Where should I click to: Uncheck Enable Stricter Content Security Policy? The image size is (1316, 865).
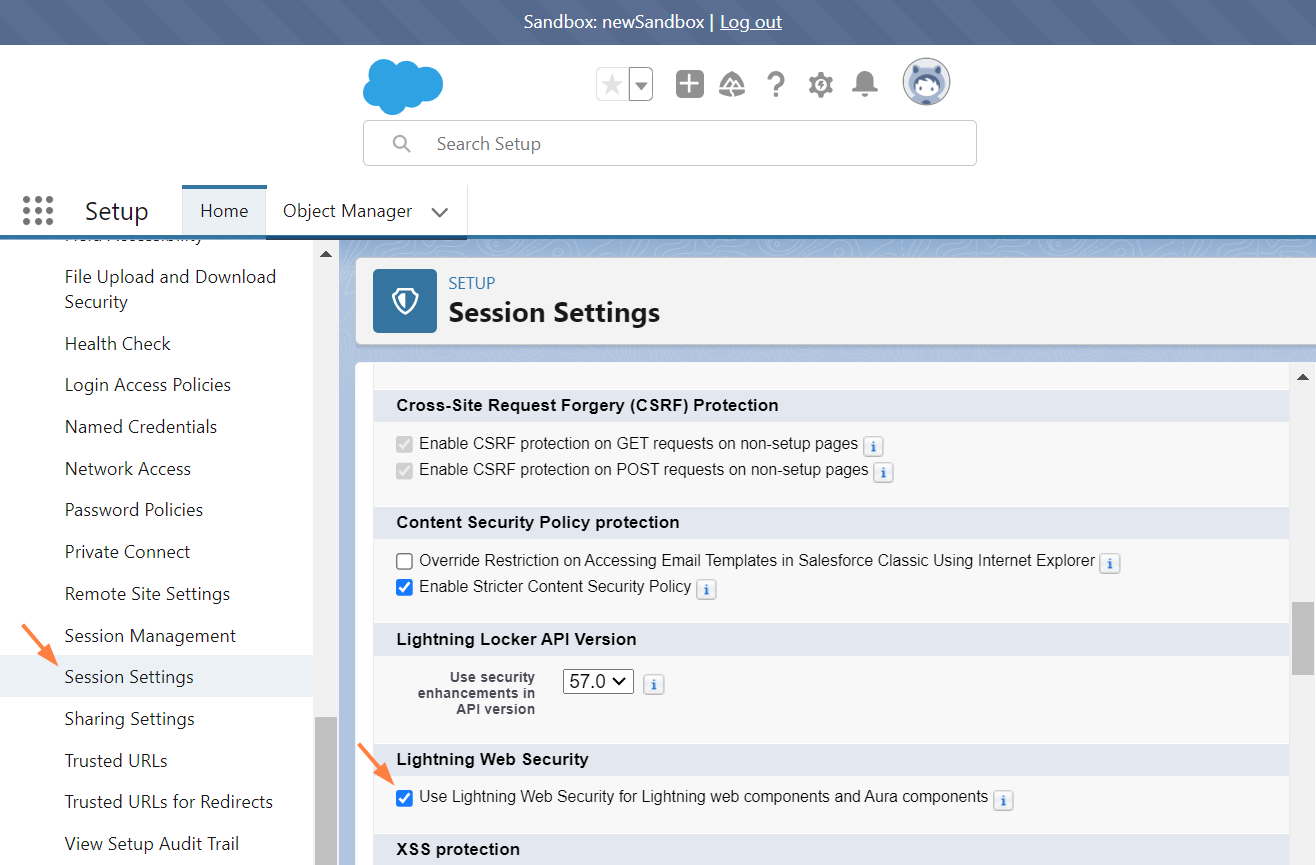(405, 587)
